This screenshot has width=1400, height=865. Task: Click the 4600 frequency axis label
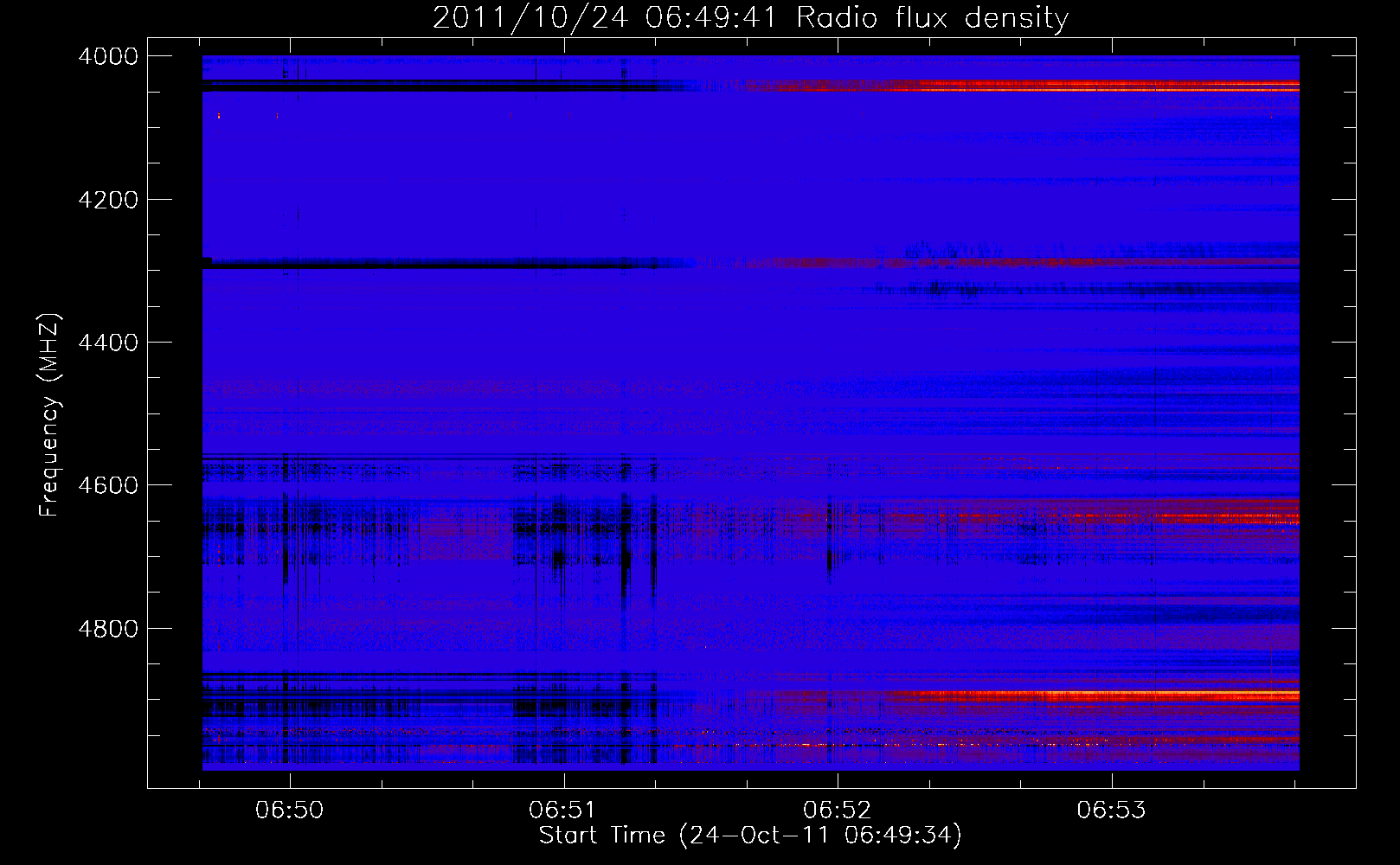pyautogui.click(x=108, y=485)
